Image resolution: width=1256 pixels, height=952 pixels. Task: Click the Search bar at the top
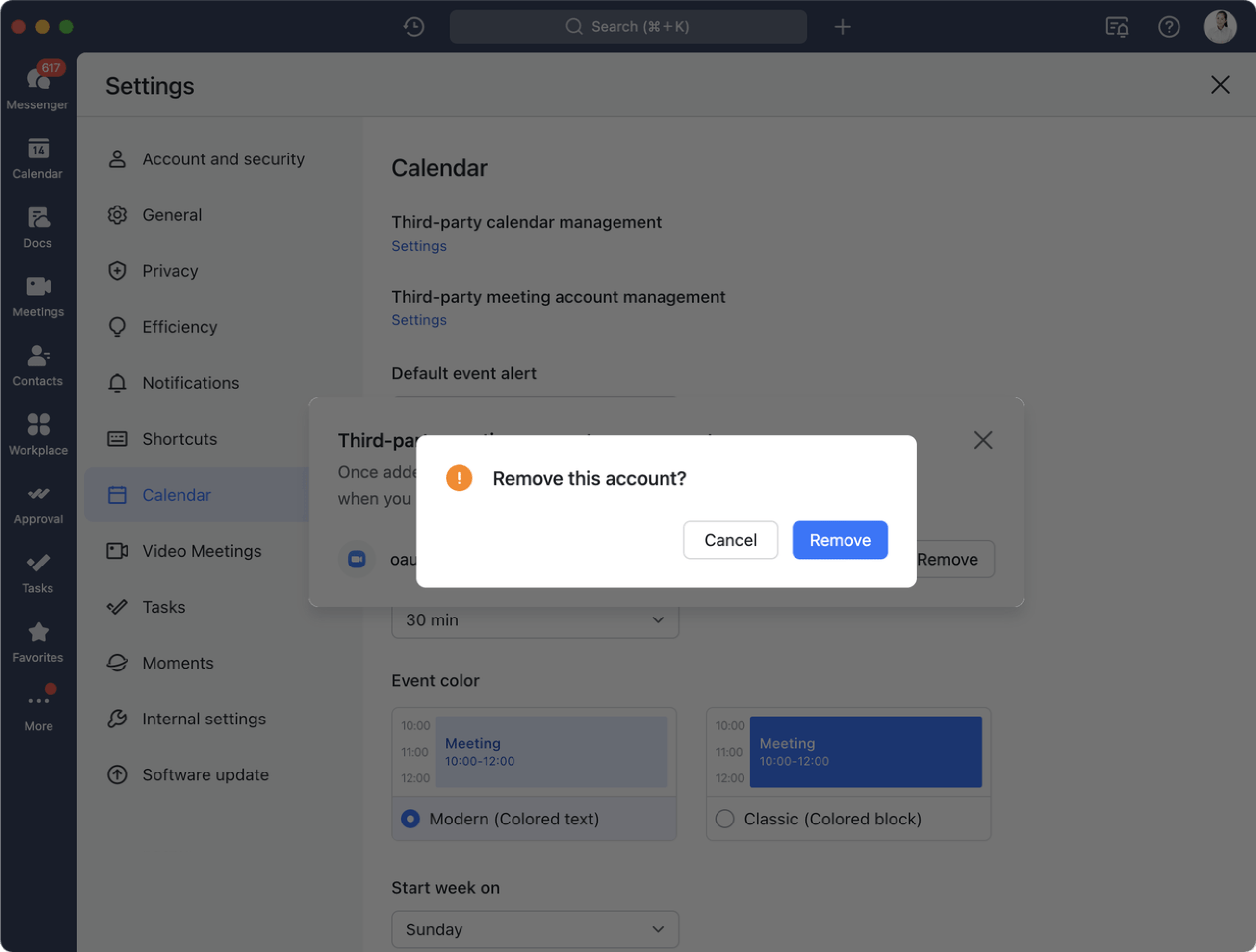tap(628, 26)
